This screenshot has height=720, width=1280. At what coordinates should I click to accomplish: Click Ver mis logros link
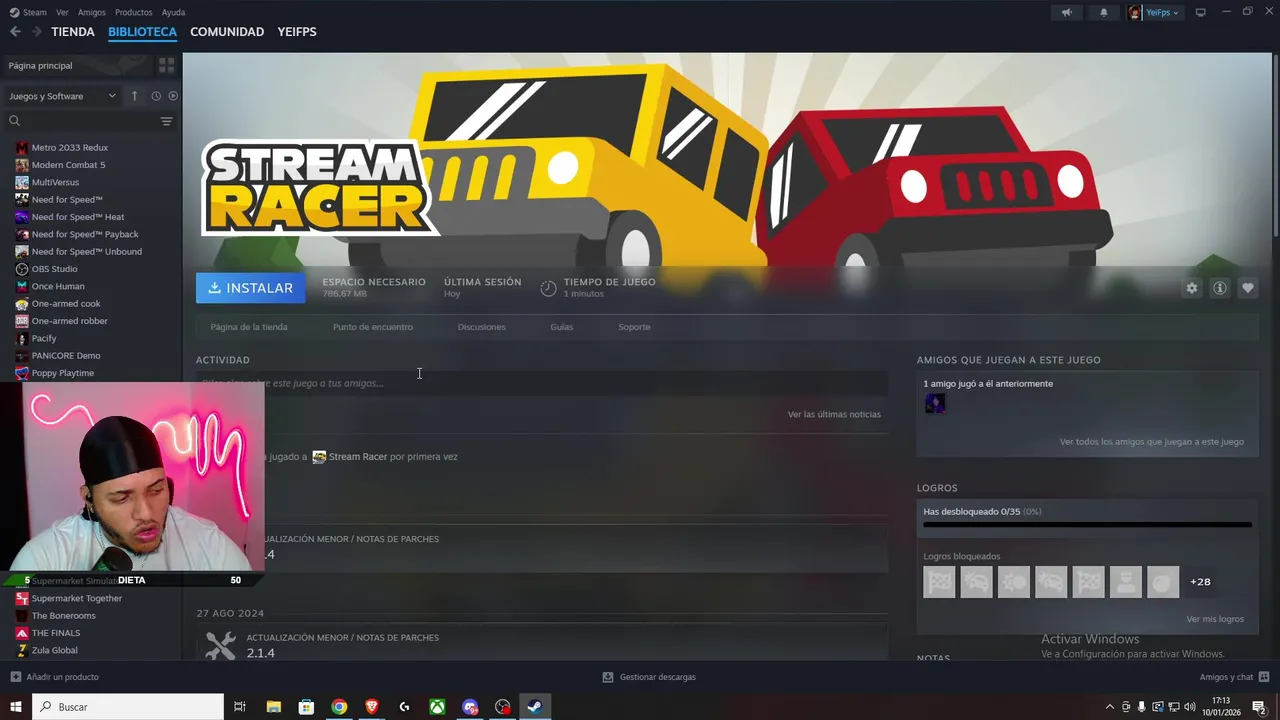click(1215, 619)
